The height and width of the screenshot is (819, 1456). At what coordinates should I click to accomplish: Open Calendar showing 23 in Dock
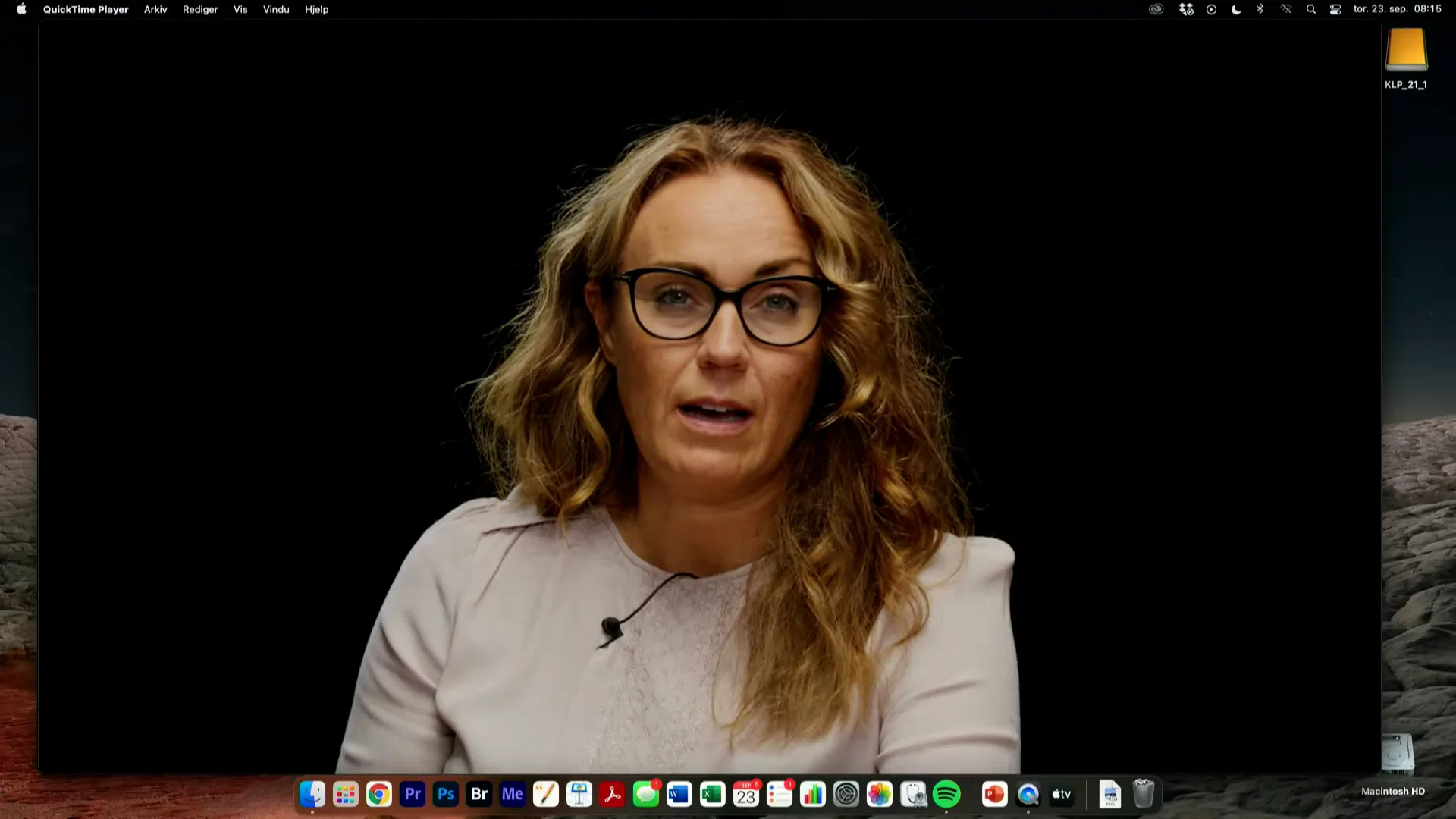(x=746, y=794)
